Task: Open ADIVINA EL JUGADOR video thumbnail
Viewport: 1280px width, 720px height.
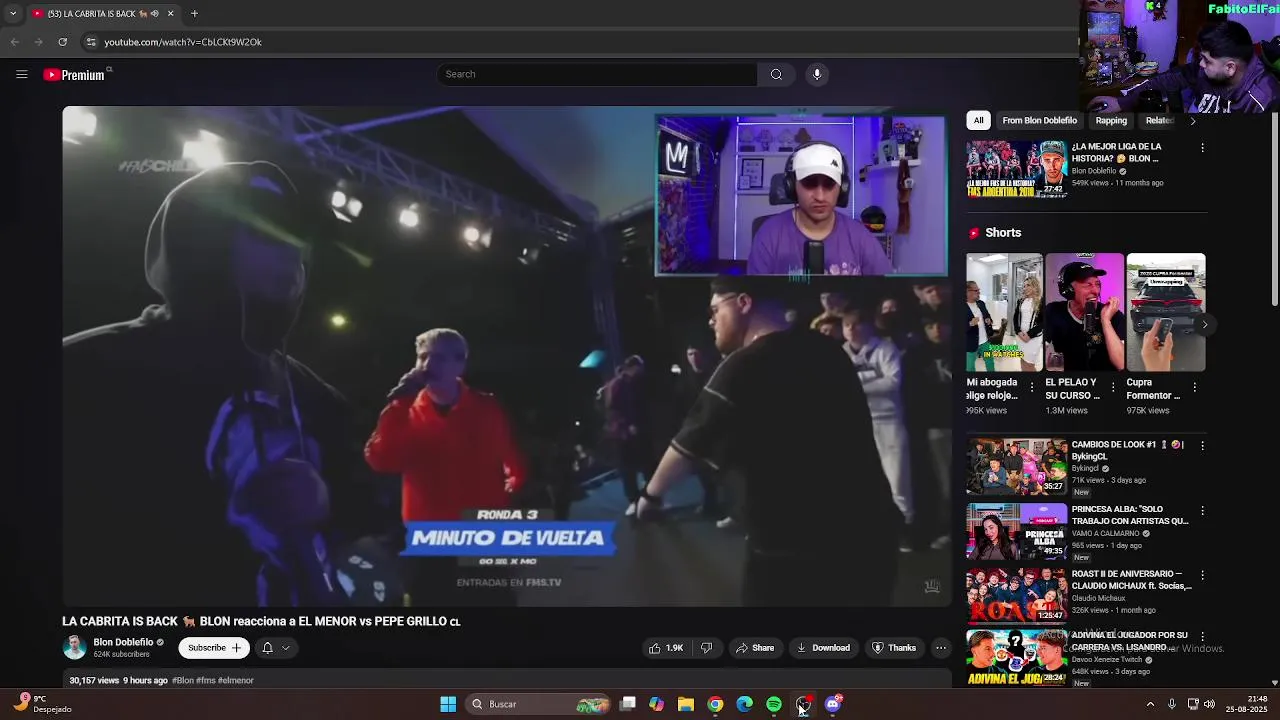Action: 1016,658
